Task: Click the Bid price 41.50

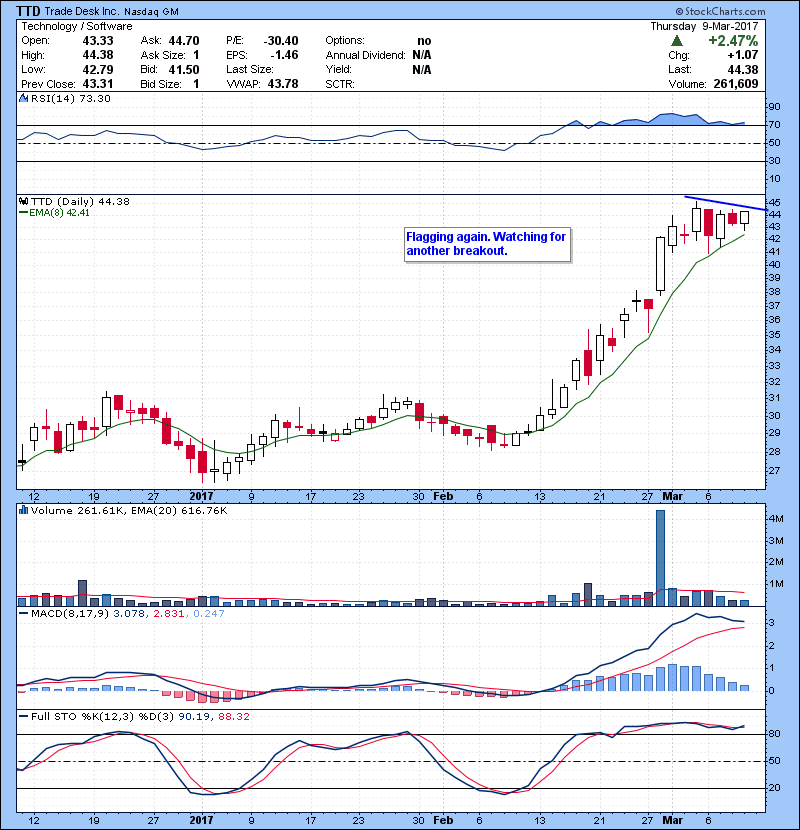Action: (184, 69)
